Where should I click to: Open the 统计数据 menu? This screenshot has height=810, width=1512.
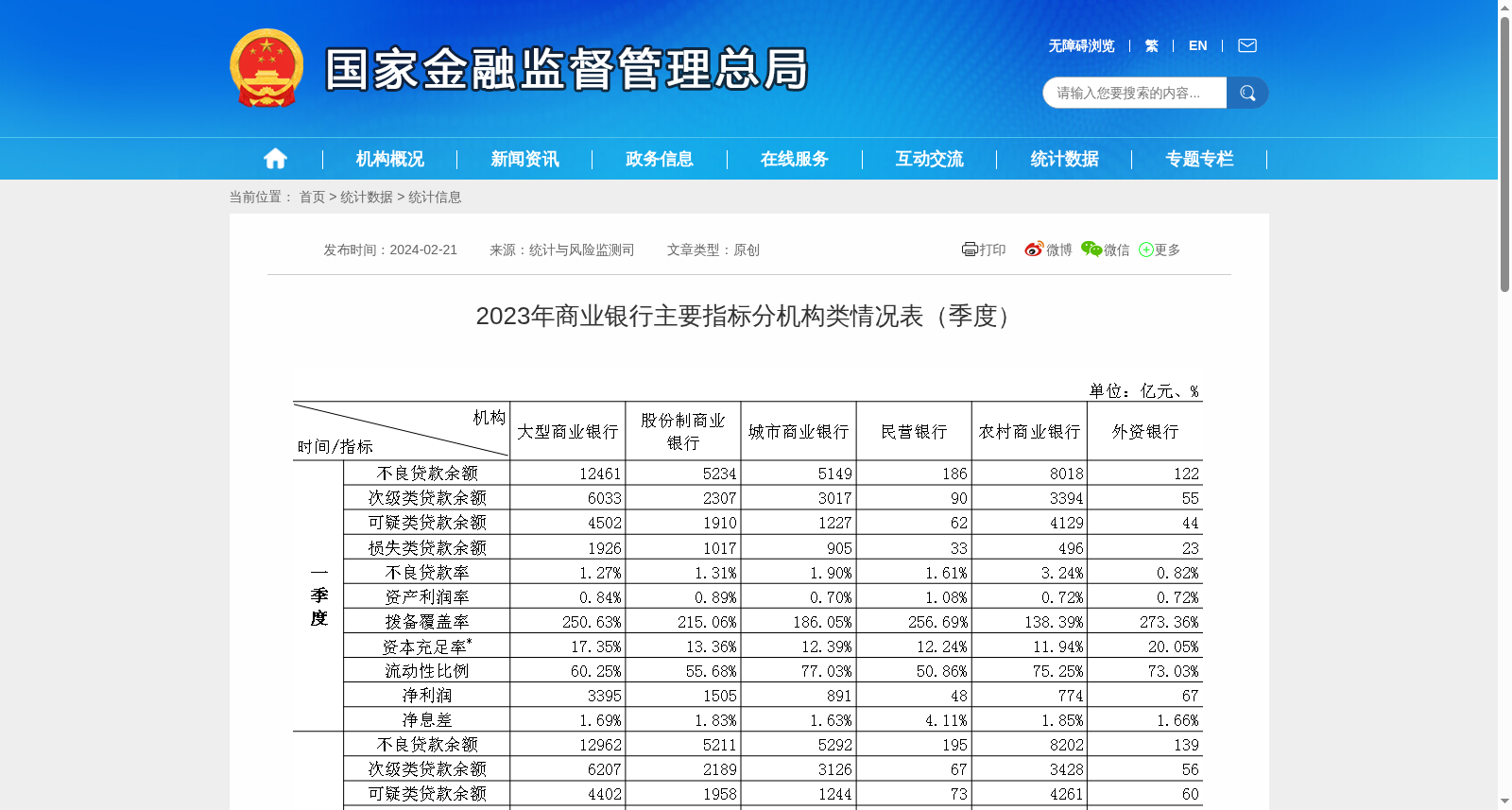click(1065, 159)
